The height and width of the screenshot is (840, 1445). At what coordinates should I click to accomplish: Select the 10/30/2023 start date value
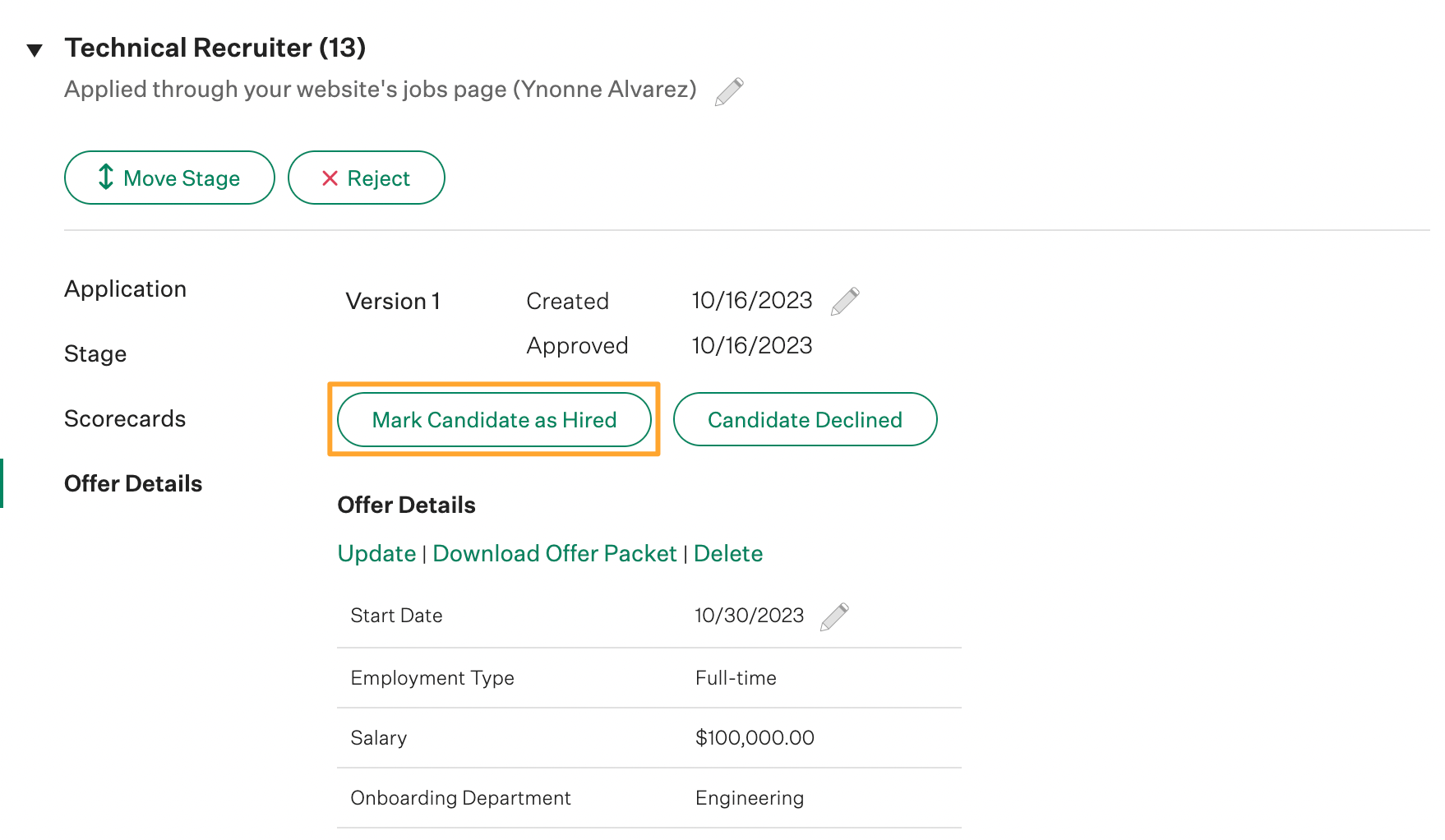point(749,616)
